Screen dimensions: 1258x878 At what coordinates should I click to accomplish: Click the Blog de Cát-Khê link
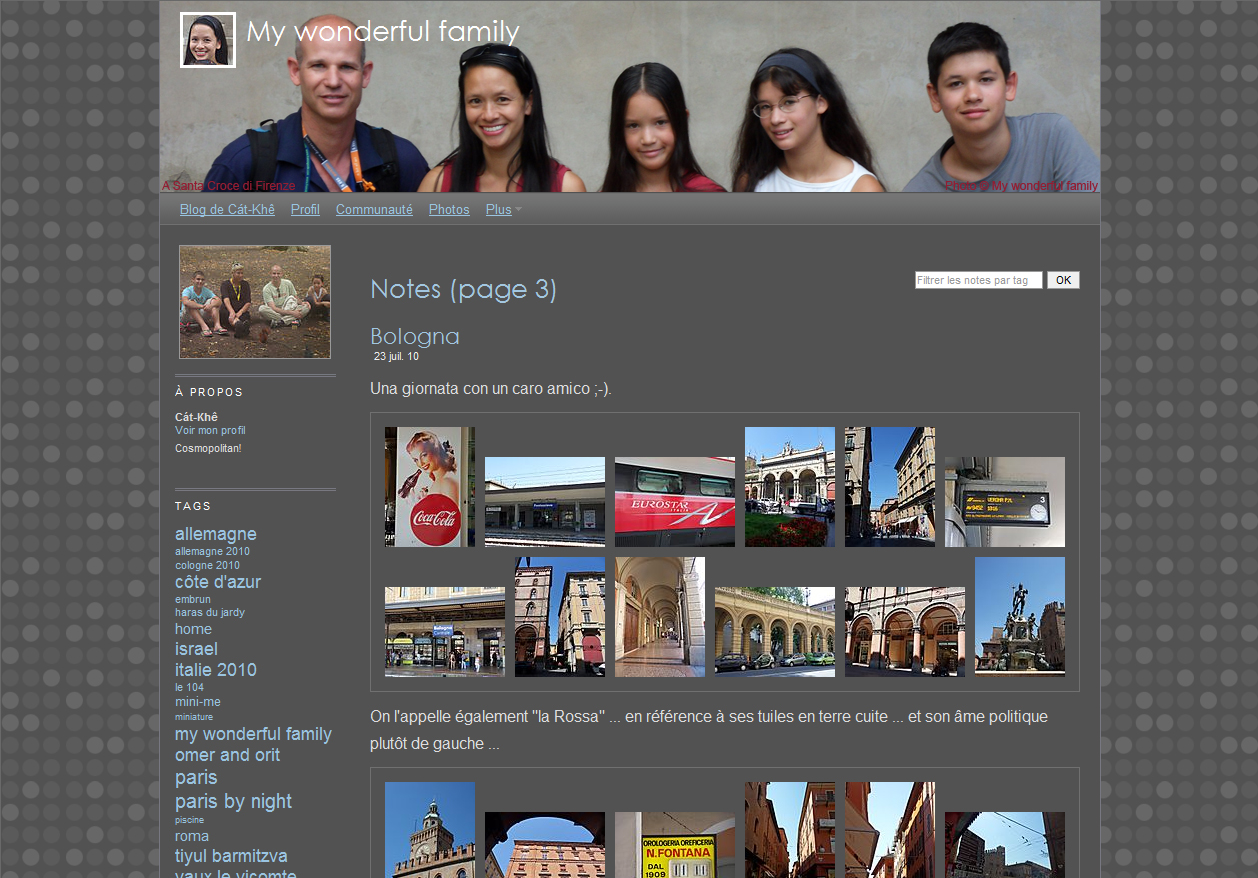point(227,210)
